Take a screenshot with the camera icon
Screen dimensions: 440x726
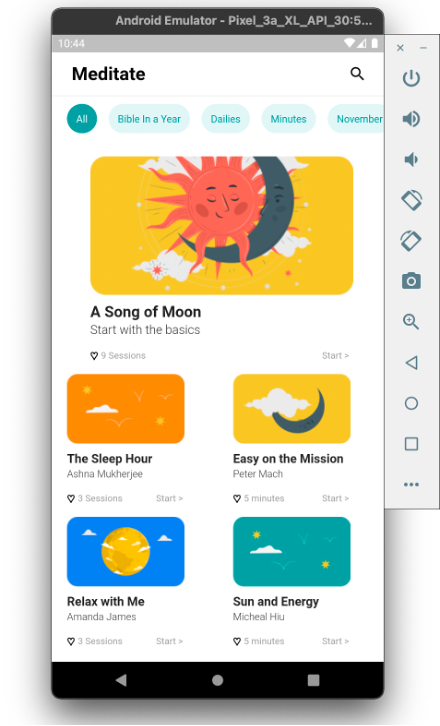coord(411,281)
